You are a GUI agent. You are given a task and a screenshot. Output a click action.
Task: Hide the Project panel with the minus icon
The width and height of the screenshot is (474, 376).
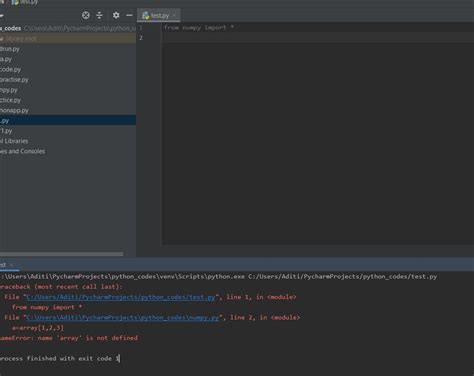pos(129,15)
